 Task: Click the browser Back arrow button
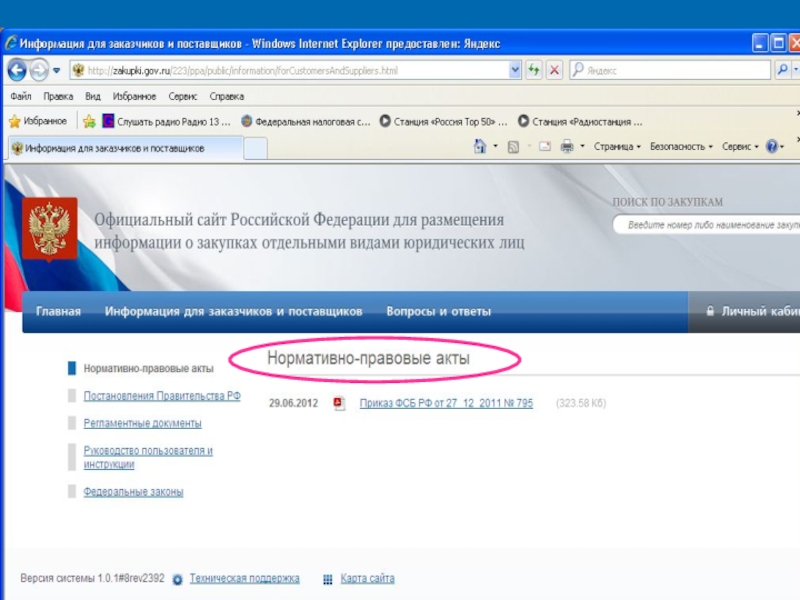pos(17,70)
